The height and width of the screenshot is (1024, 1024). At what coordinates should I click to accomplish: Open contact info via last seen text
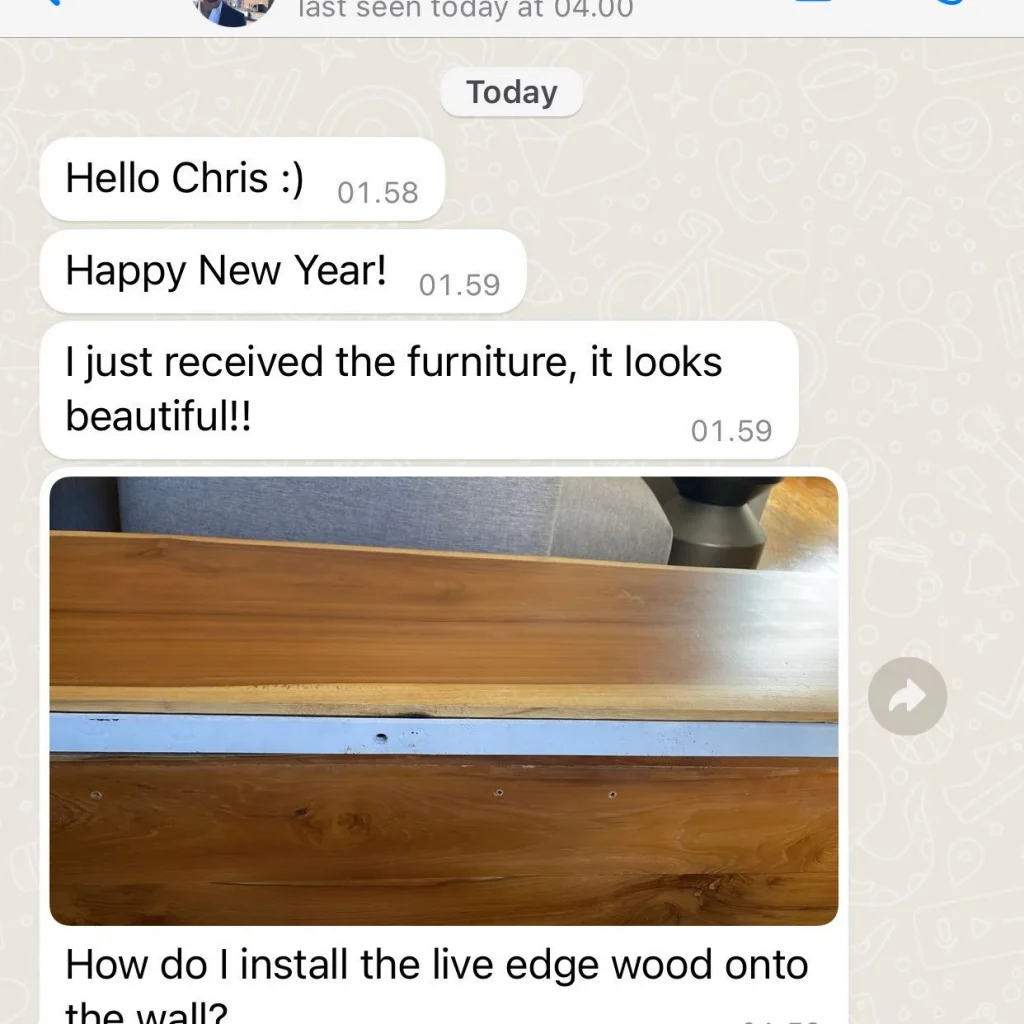[x=466, y=10]
